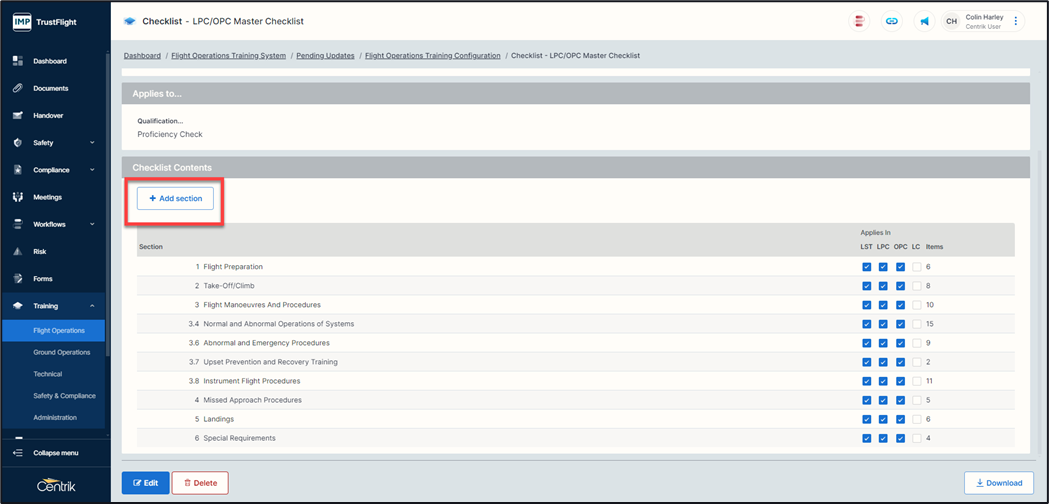Expand the Compliance sidebar submenu
Viewport: 1049px width, 504px height.
coord(92,170)
